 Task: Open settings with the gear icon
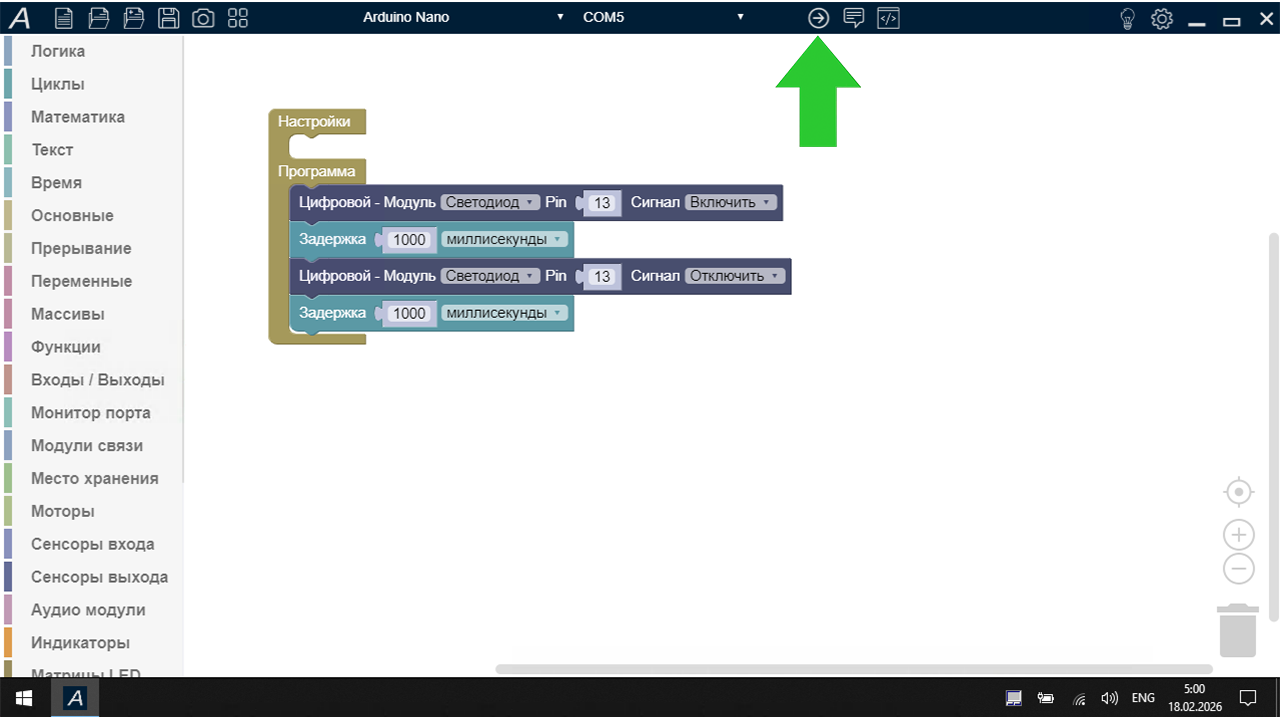[x=1161, y=18]
